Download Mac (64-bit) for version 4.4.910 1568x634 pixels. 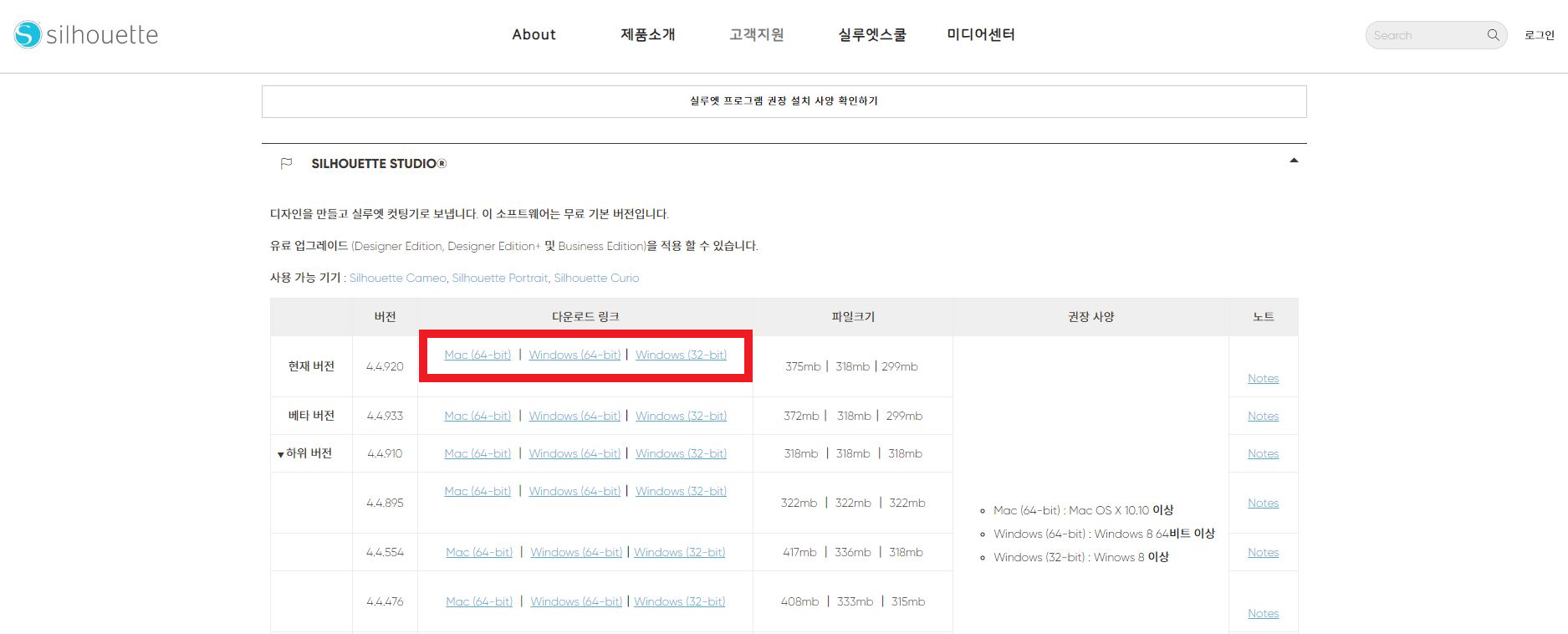478,453
